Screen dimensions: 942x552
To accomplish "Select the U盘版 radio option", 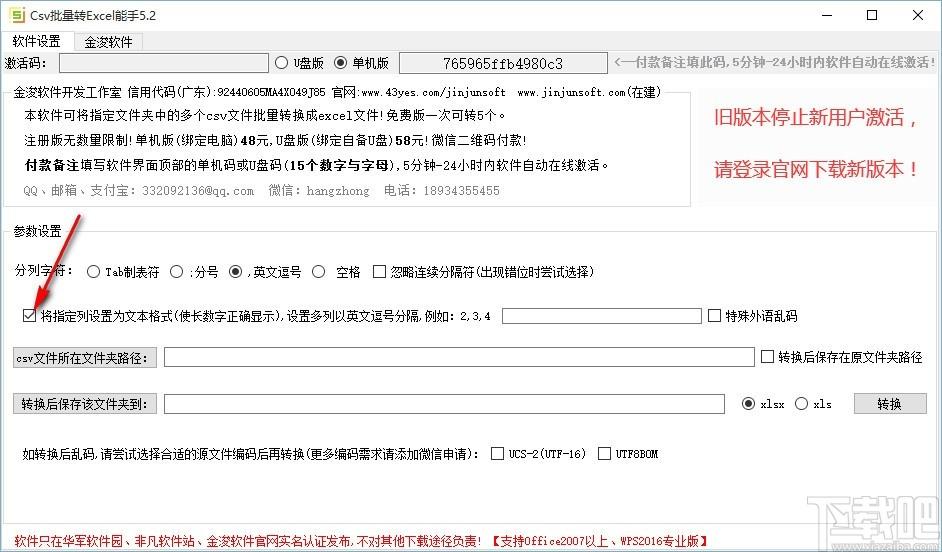I will (282, 64).
